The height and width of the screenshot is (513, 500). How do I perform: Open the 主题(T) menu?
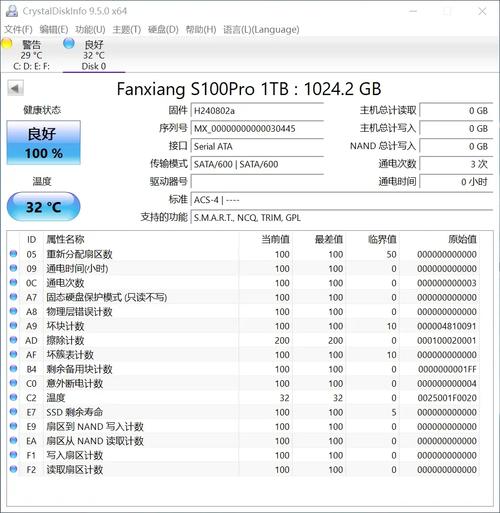127,29
